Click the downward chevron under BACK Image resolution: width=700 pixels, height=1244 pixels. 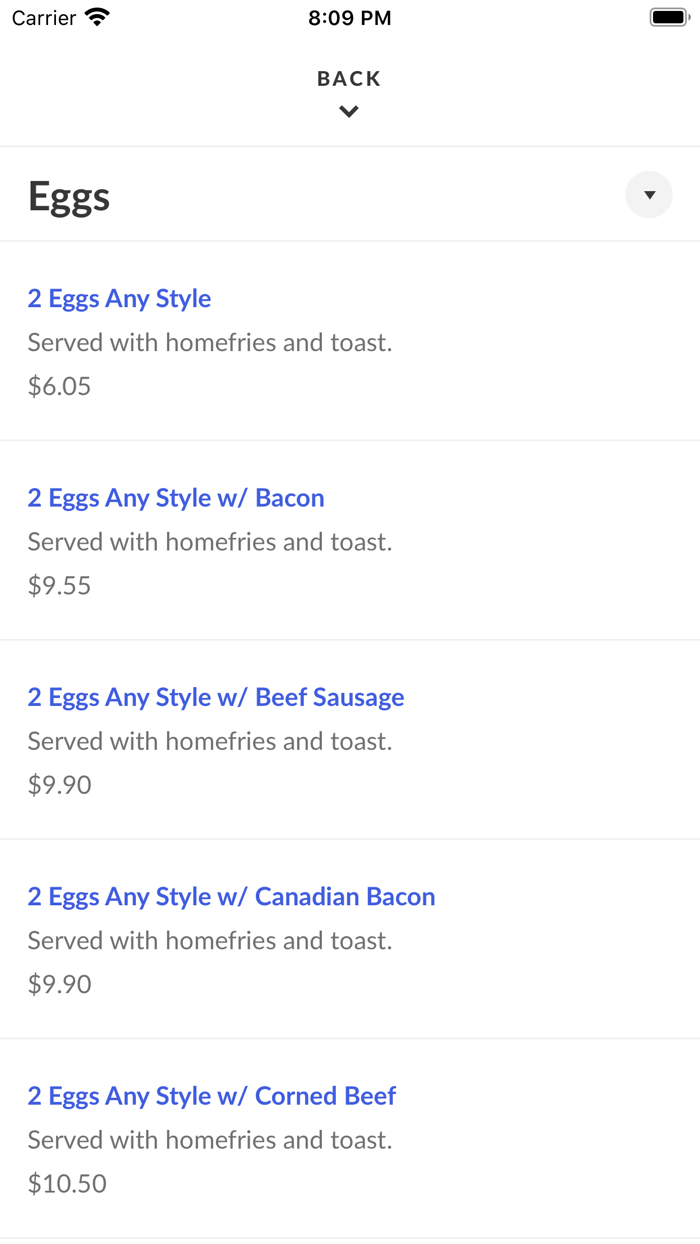(349, 112)
